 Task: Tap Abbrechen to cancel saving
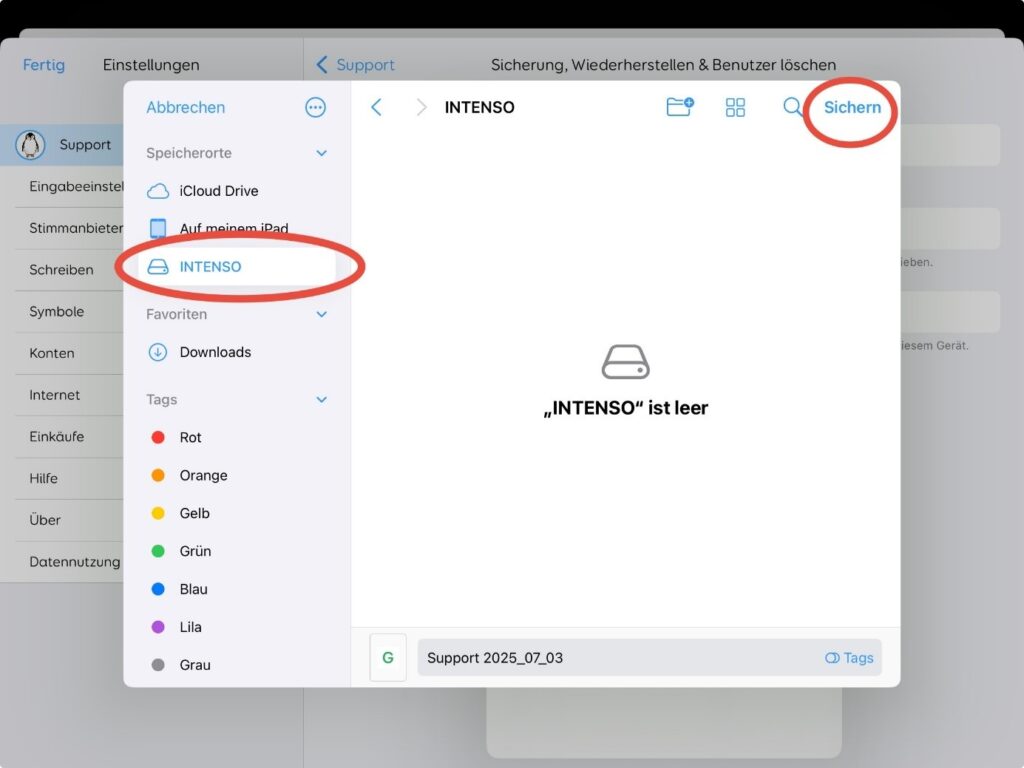pos(186,107)
